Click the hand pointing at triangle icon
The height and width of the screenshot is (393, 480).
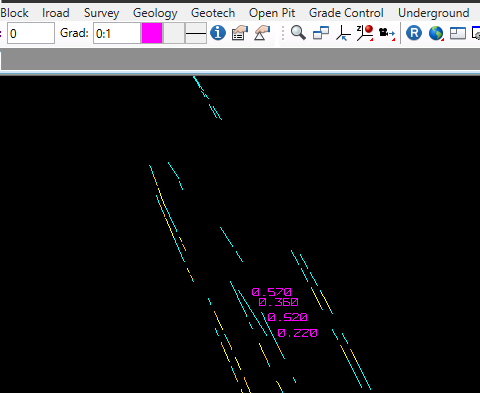click(x=262, y=33)
